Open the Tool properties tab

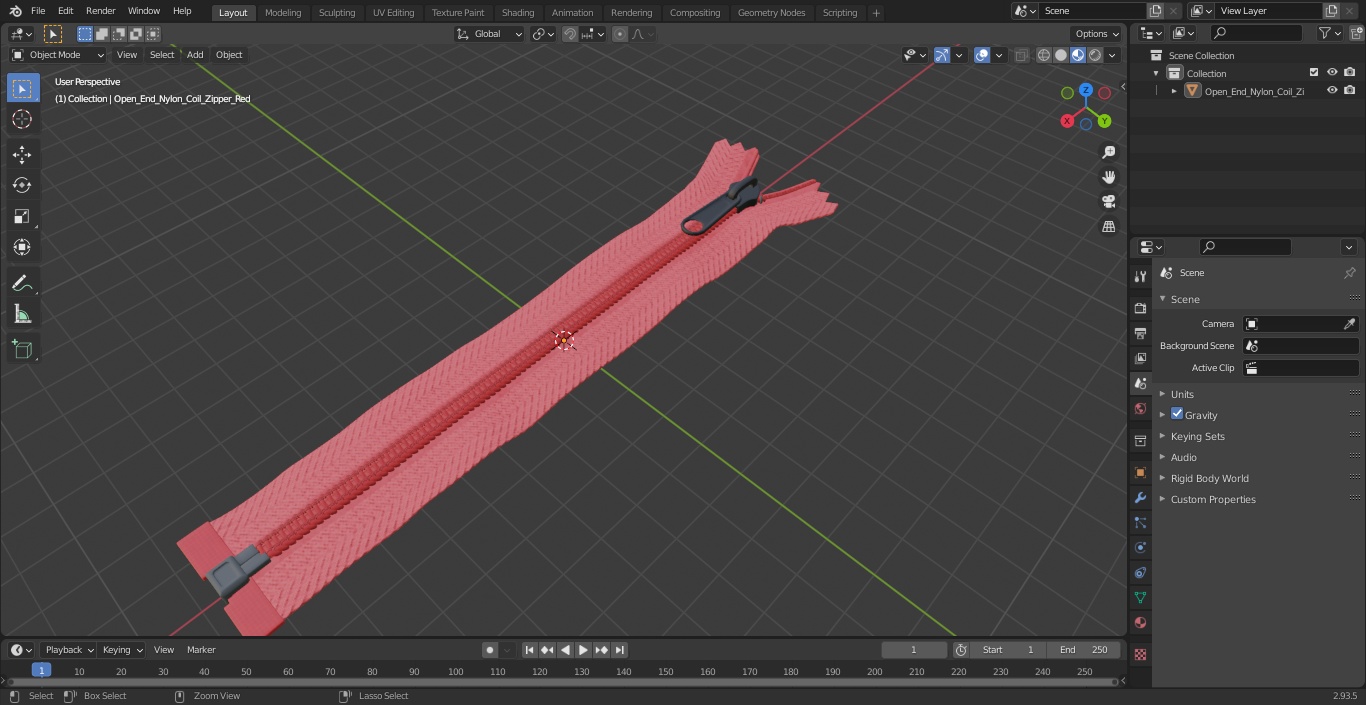pyautogui.click(x=1140, y=276)
